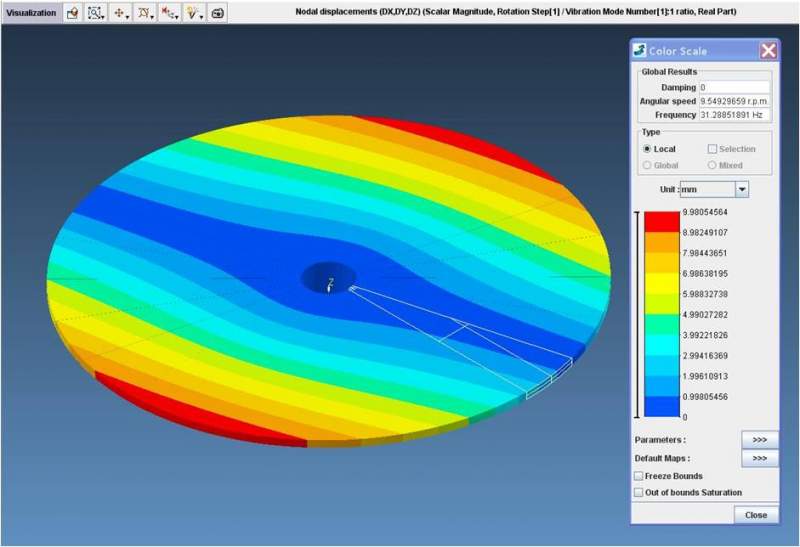Open dropdown arrow beside lighting tool
Image resolution: width=800 pixels, height=547 pixels.
point(202,18)
